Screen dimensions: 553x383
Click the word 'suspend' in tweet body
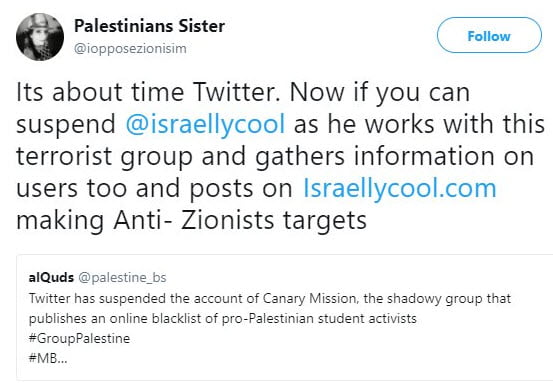(66, 124)
